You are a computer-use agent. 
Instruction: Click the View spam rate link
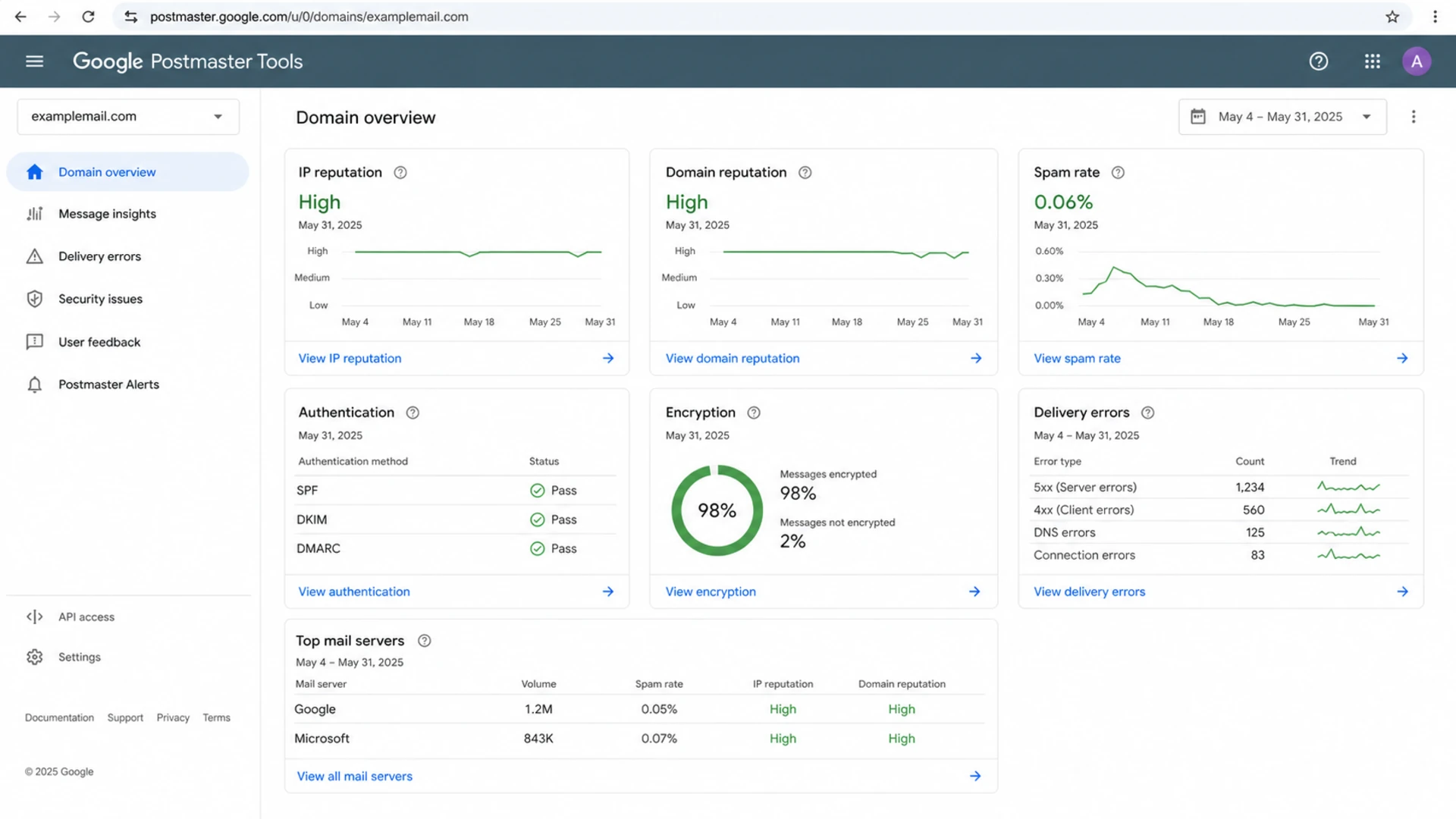point(1077,358)
